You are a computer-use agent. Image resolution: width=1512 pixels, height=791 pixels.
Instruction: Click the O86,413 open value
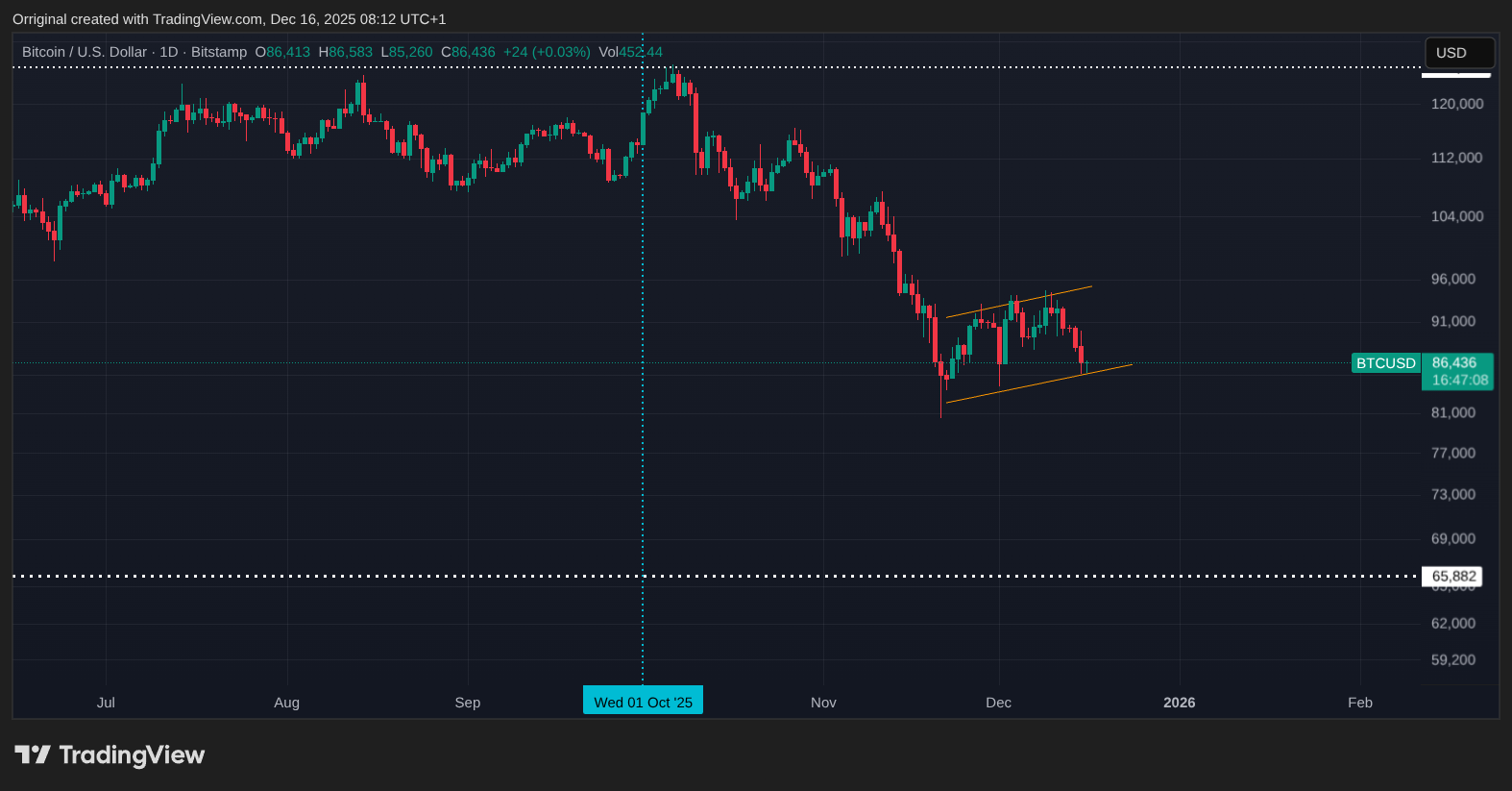tap(282, 52)
